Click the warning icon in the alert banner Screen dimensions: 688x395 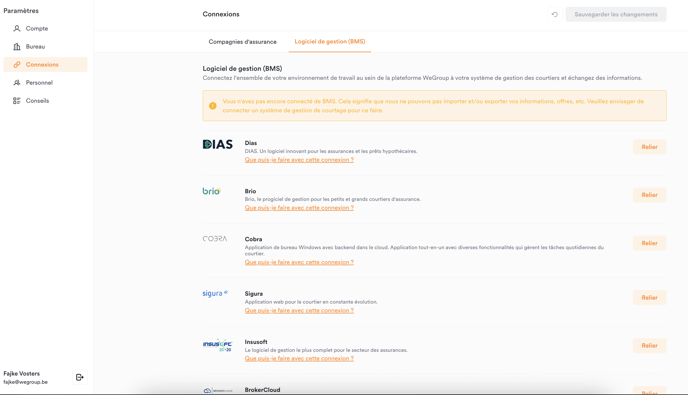tap(213, 106)
